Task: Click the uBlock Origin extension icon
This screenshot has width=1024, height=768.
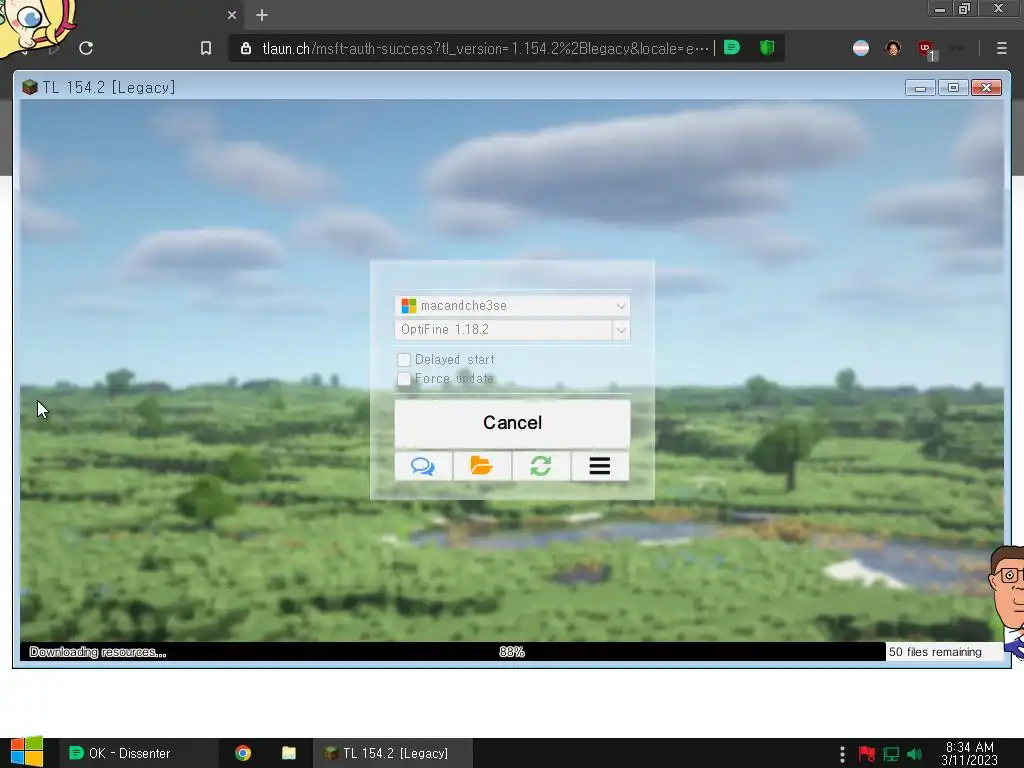Action: pyautogui.click(x=925, y=48)
